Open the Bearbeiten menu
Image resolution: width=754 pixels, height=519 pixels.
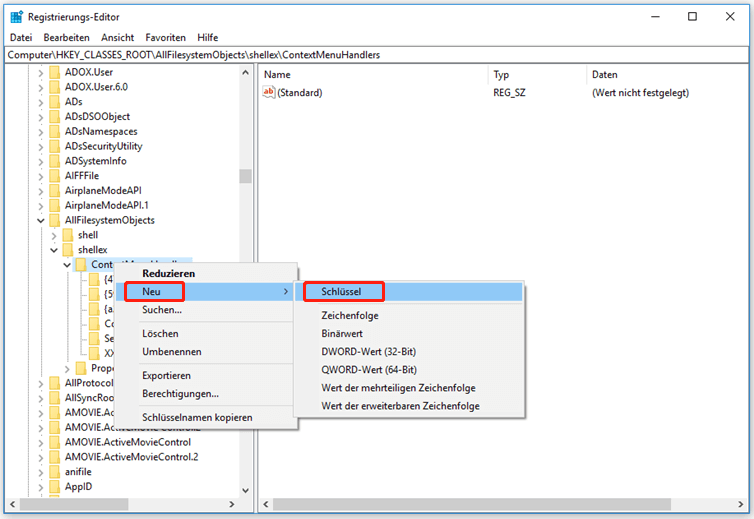66,37
